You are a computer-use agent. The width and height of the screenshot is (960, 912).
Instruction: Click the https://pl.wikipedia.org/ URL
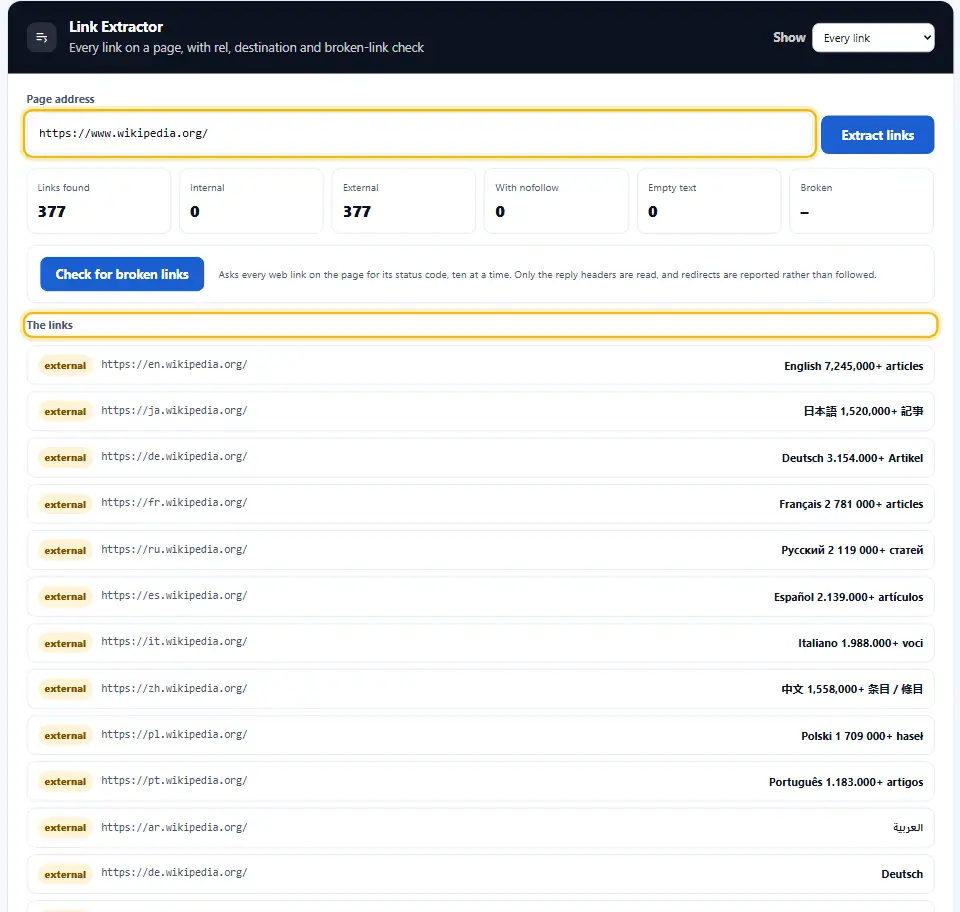coord(174,734)
